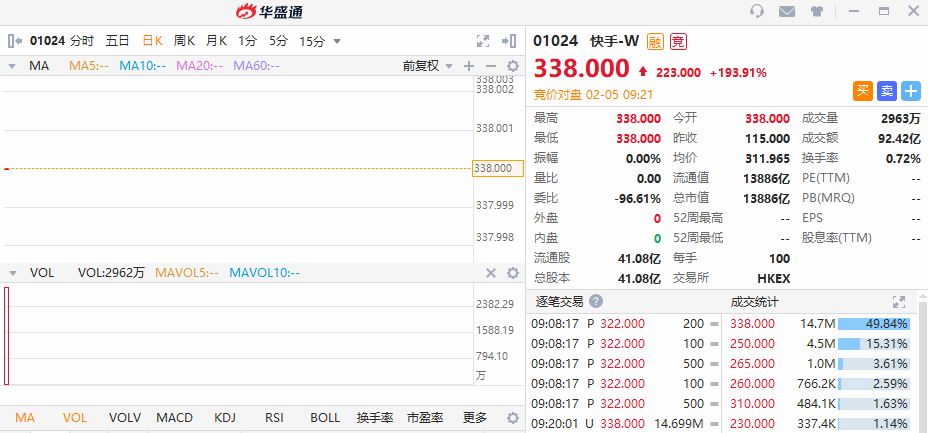Open the messages envelope icon
This screenshot has height=433, width=928.
click(787, 11)
